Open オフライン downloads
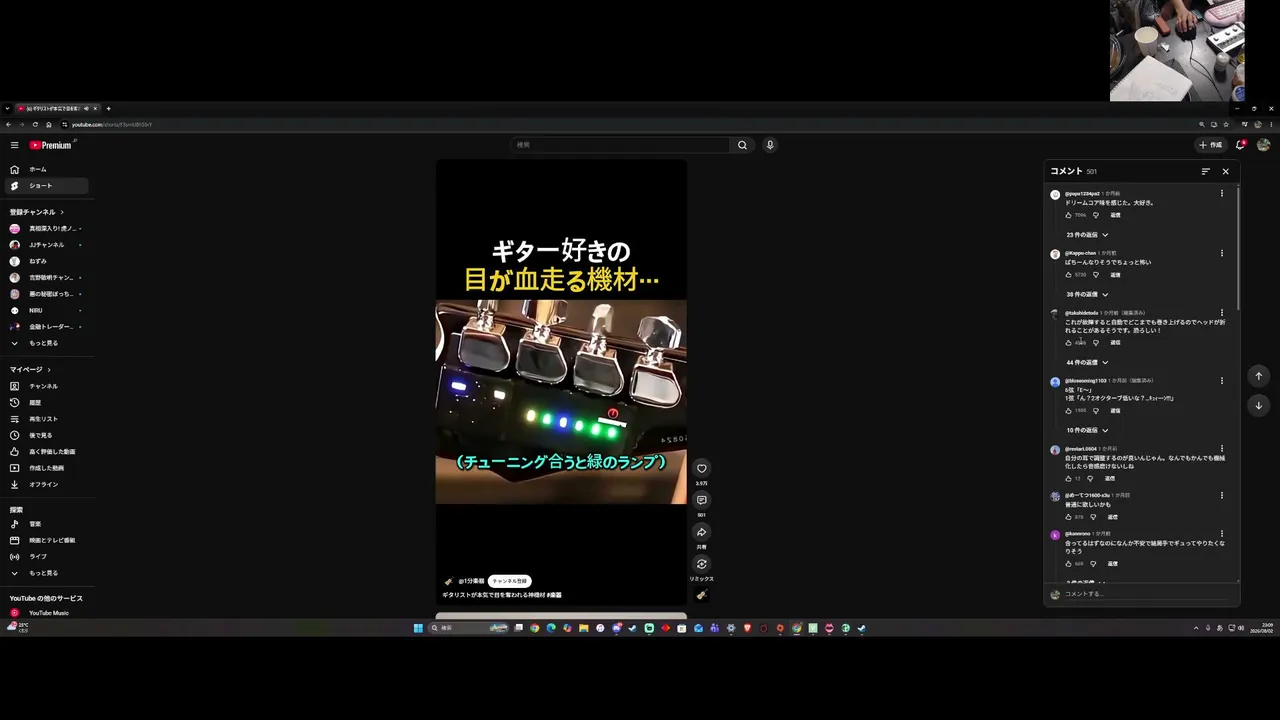This screenshot has height=720, width=1280. (48, 484)
